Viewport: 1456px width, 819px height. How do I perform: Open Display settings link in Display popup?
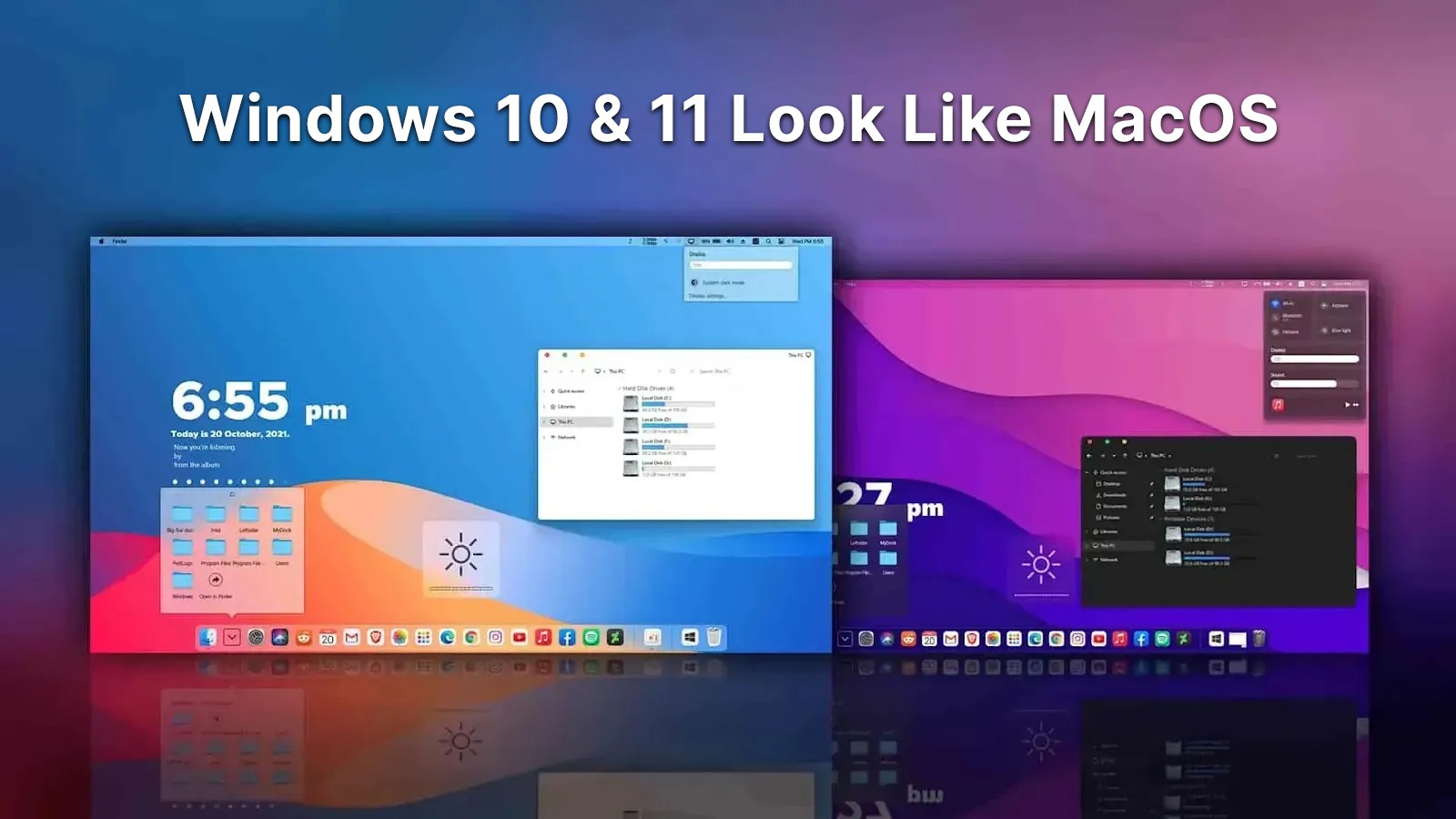707,296
